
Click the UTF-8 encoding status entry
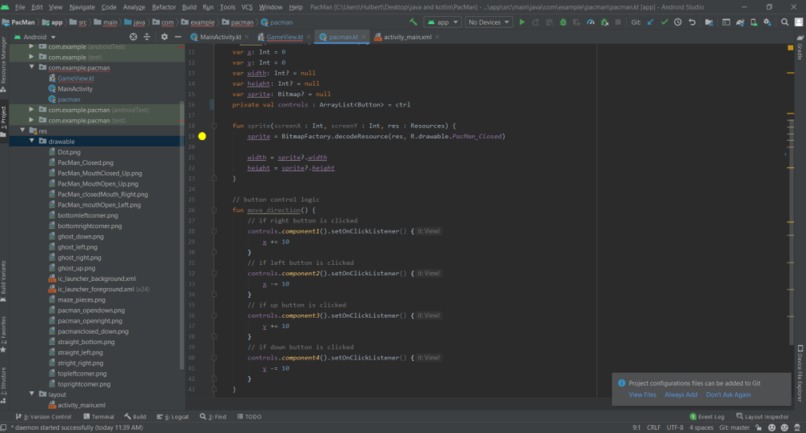(674, 427)
